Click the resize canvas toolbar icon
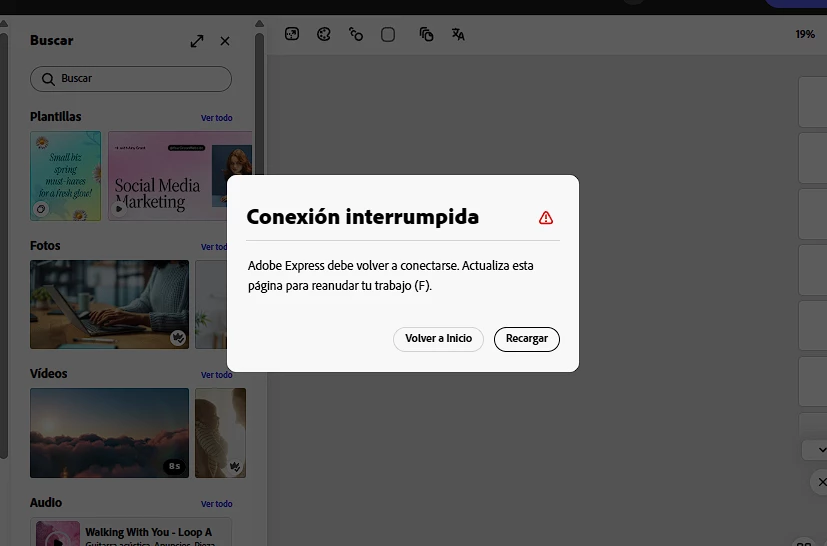 (x=292, y=34)
